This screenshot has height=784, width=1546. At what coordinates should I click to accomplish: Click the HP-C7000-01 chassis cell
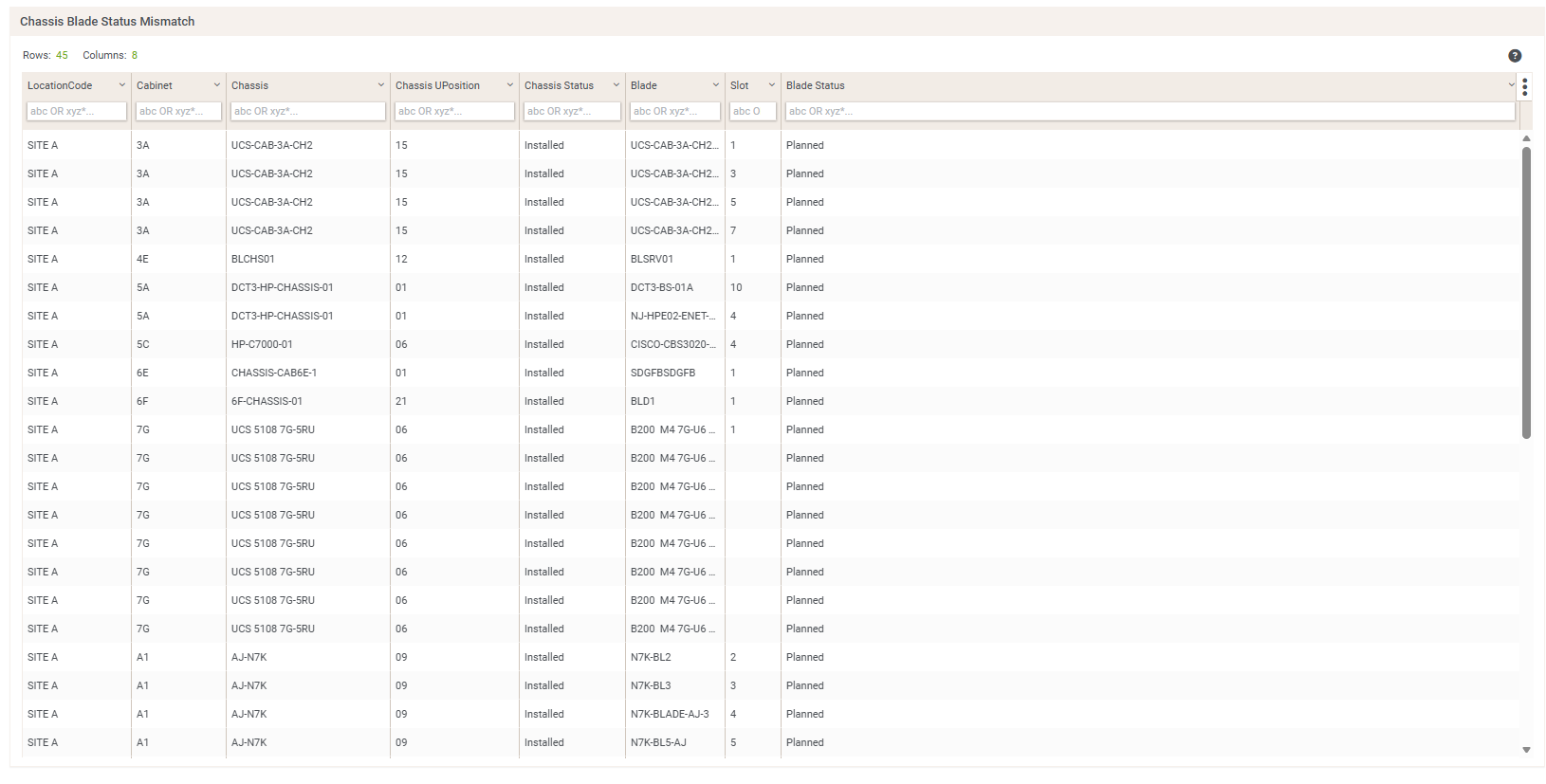(x=262, y=344)
